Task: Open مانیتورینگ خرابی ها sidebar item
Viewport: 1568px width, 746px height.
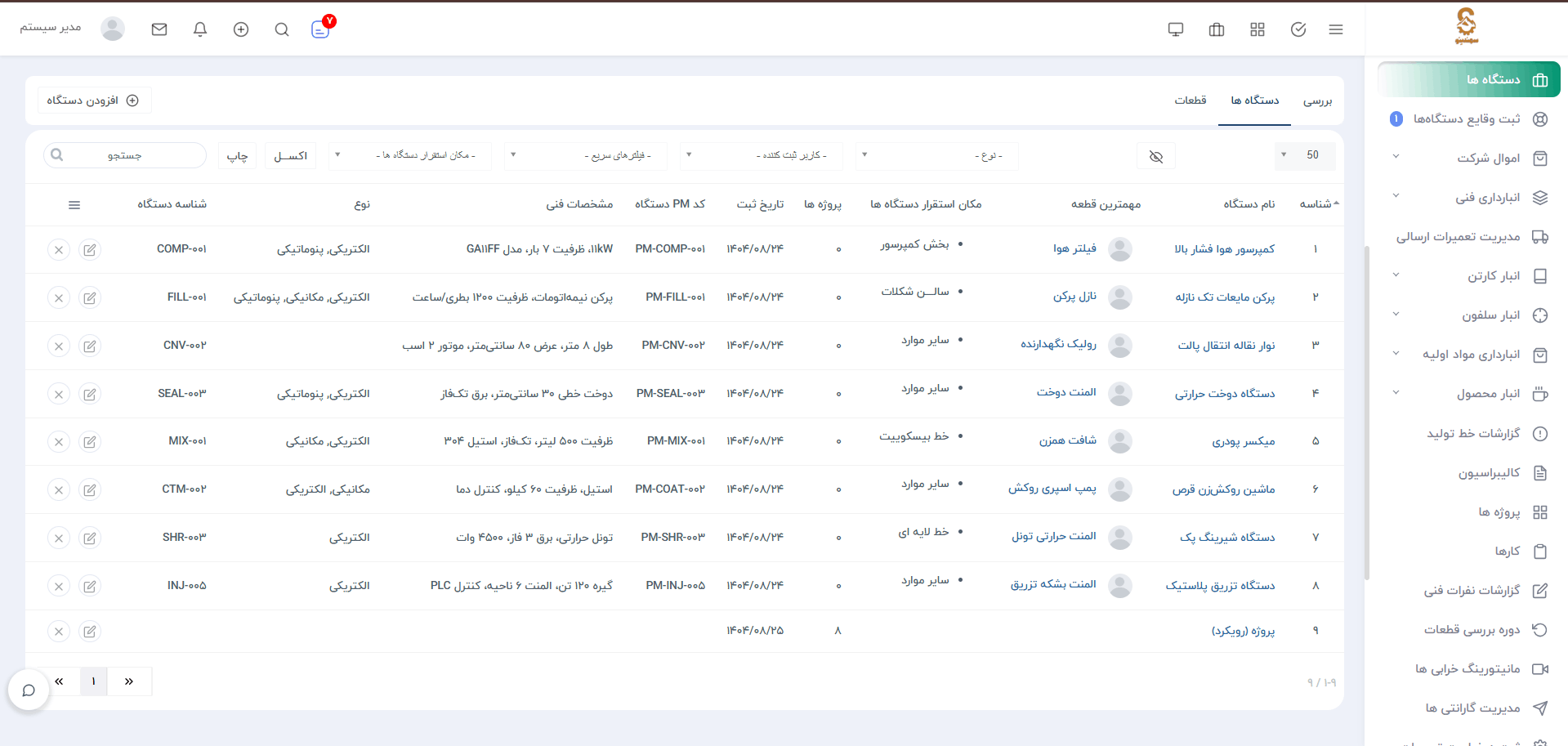Action: pyautogui.click(x=1469, y=669)
